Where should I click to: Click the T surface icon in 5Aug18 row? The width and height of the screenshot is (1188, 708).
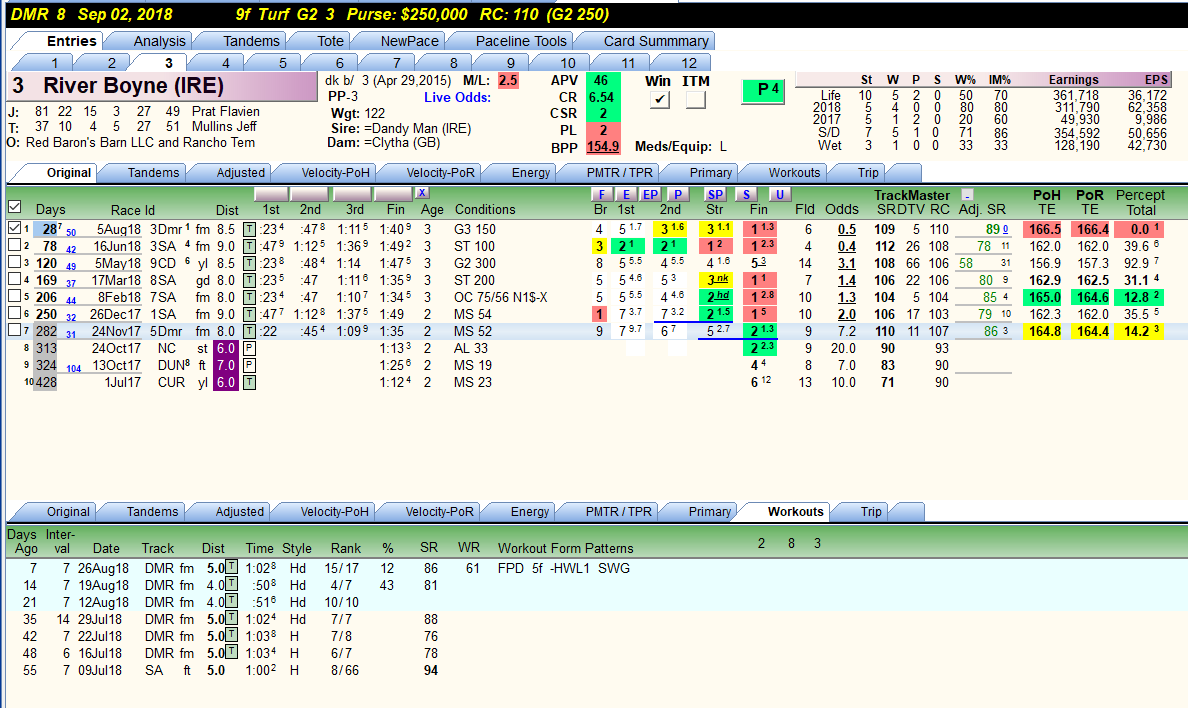249,230
